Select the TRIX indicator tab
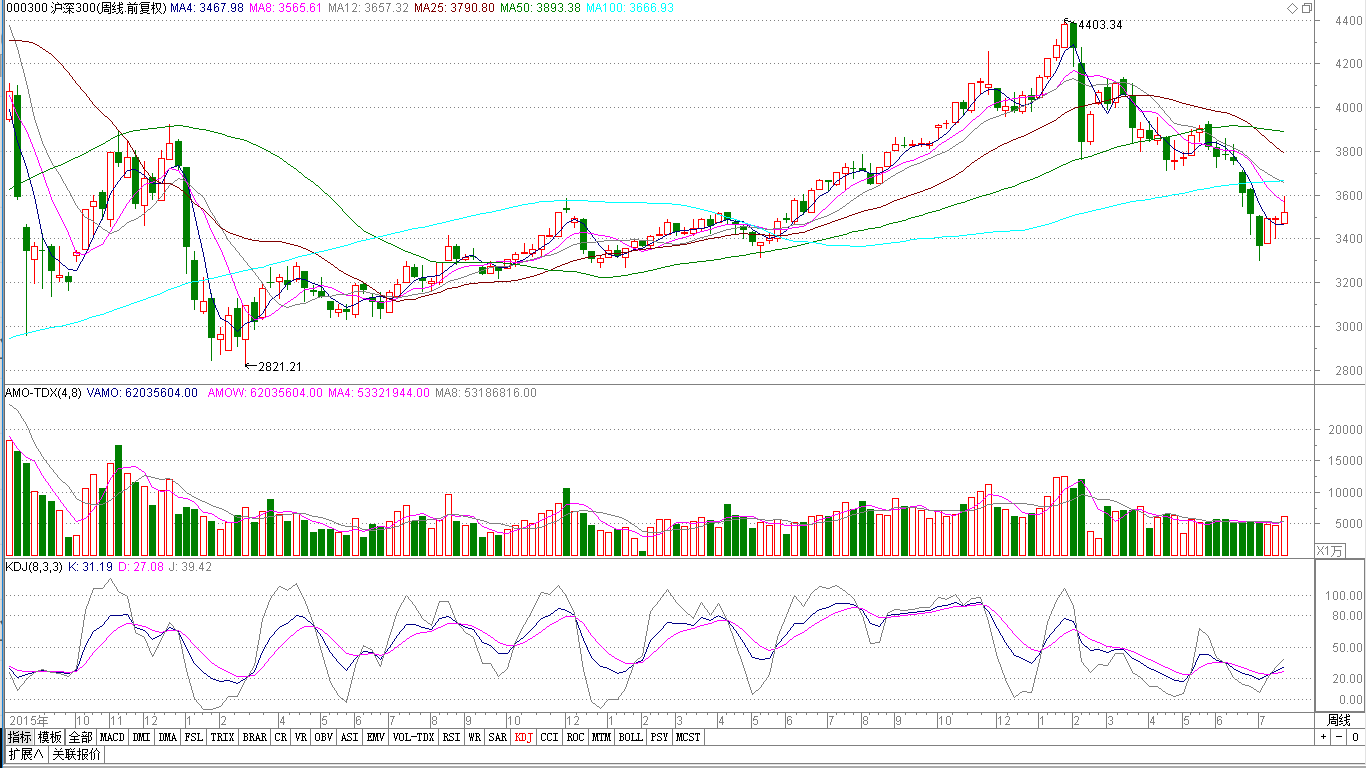 click(223, 737)
